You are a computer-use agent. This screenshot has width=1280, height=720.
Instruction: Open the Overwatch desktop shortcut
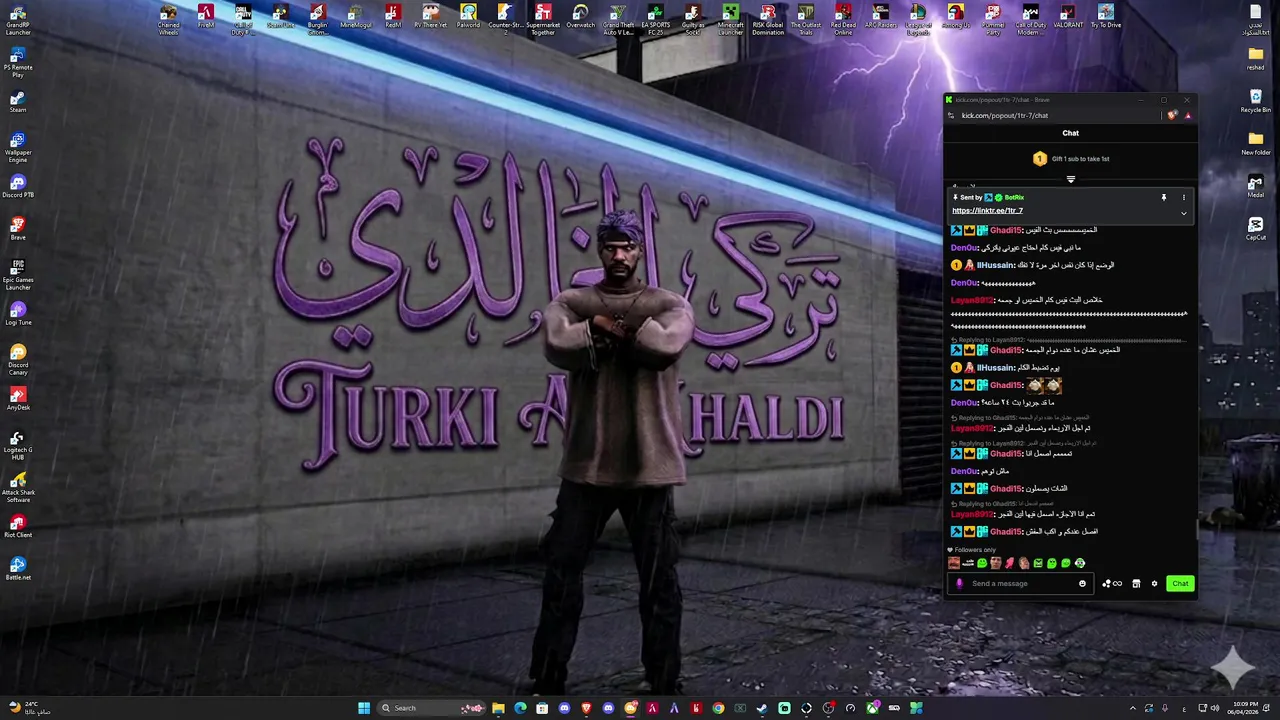tap(580, 16)
